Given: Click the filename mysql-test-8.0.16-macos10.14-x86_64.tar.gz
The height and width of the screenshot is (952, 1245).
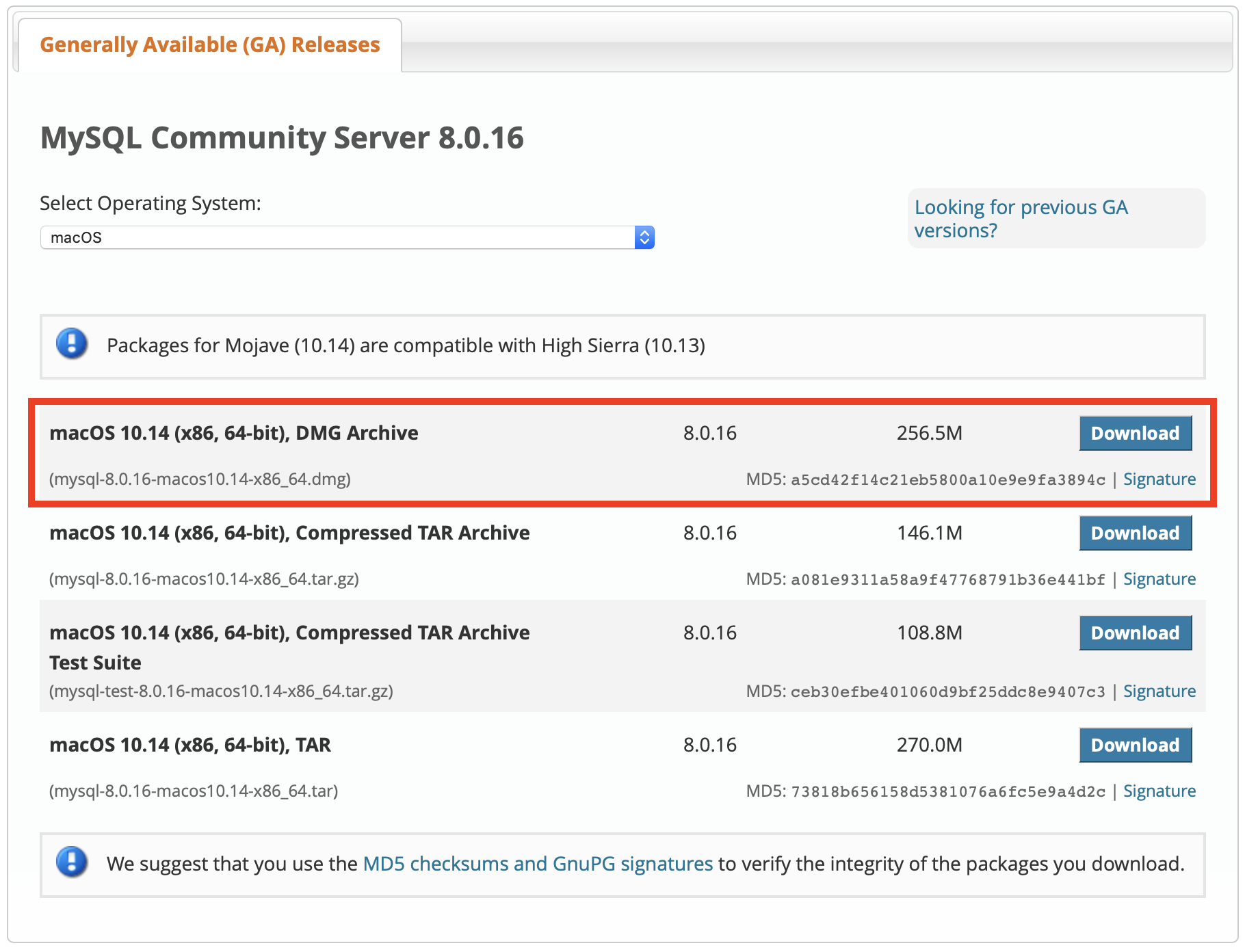Looking at the screenshot, I should [221, 691].
